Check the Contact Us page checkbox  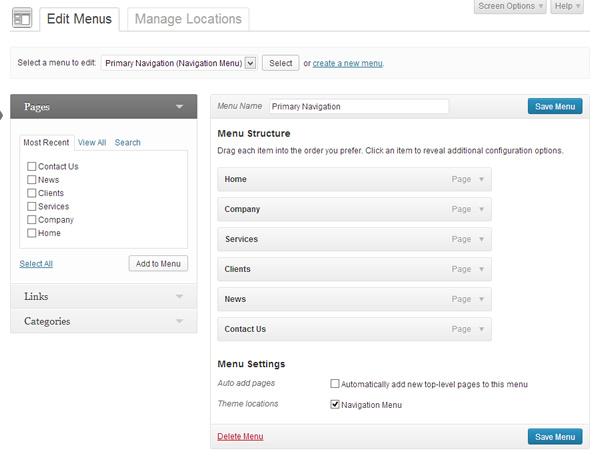coord(32,167)
